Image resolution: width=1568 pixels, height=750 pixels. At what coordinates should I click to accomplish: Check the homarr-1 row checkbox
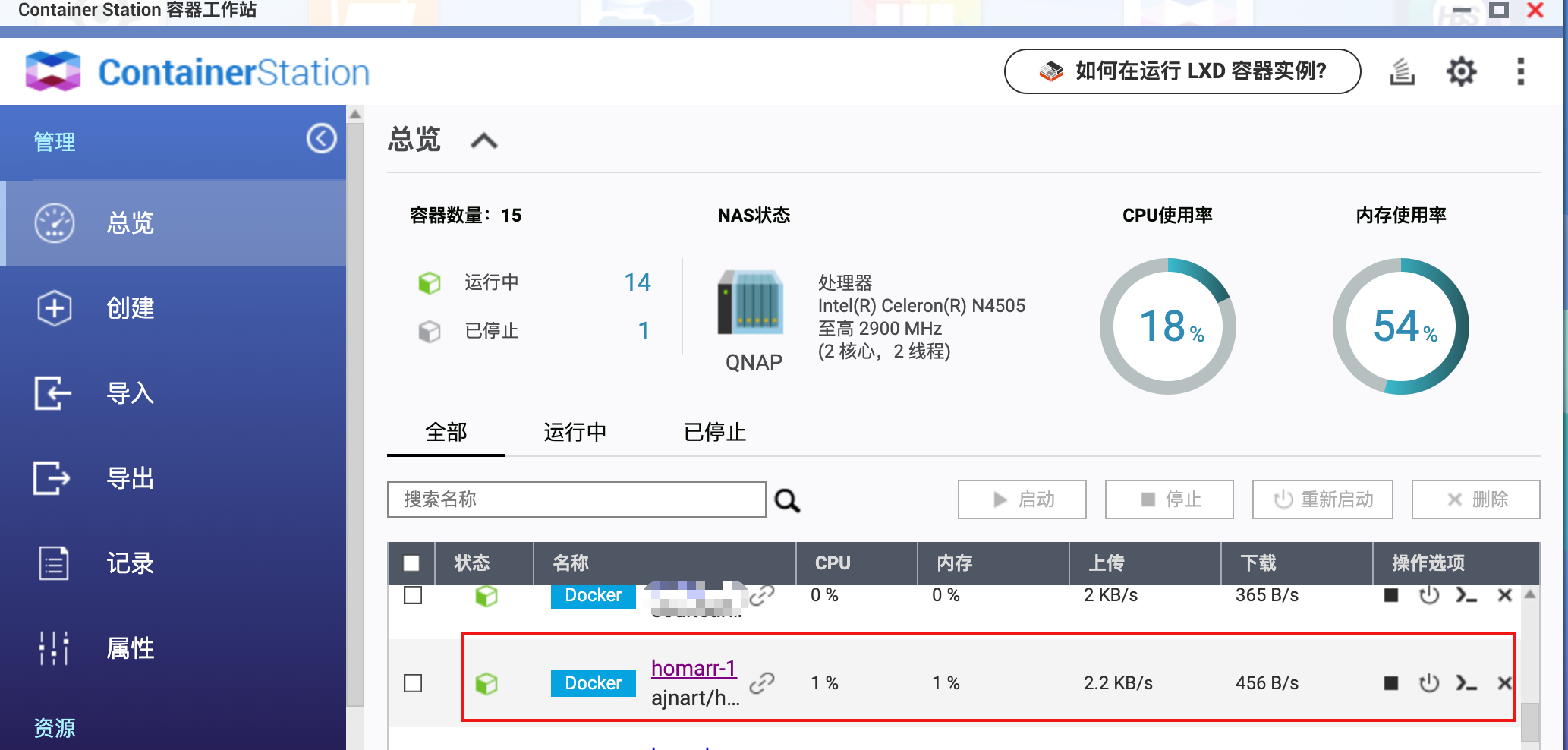click(412, 682)
